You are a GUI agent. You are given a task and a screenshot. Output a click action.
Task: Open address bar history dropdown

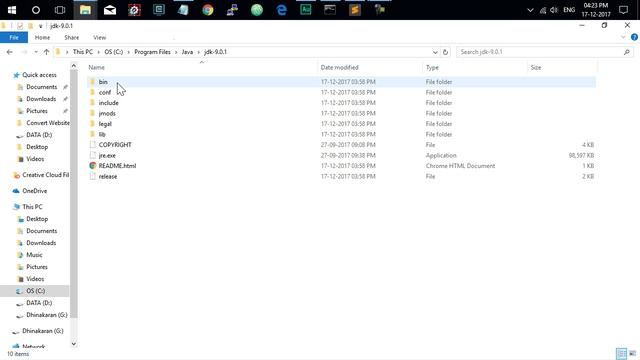(x=435, y=52)
